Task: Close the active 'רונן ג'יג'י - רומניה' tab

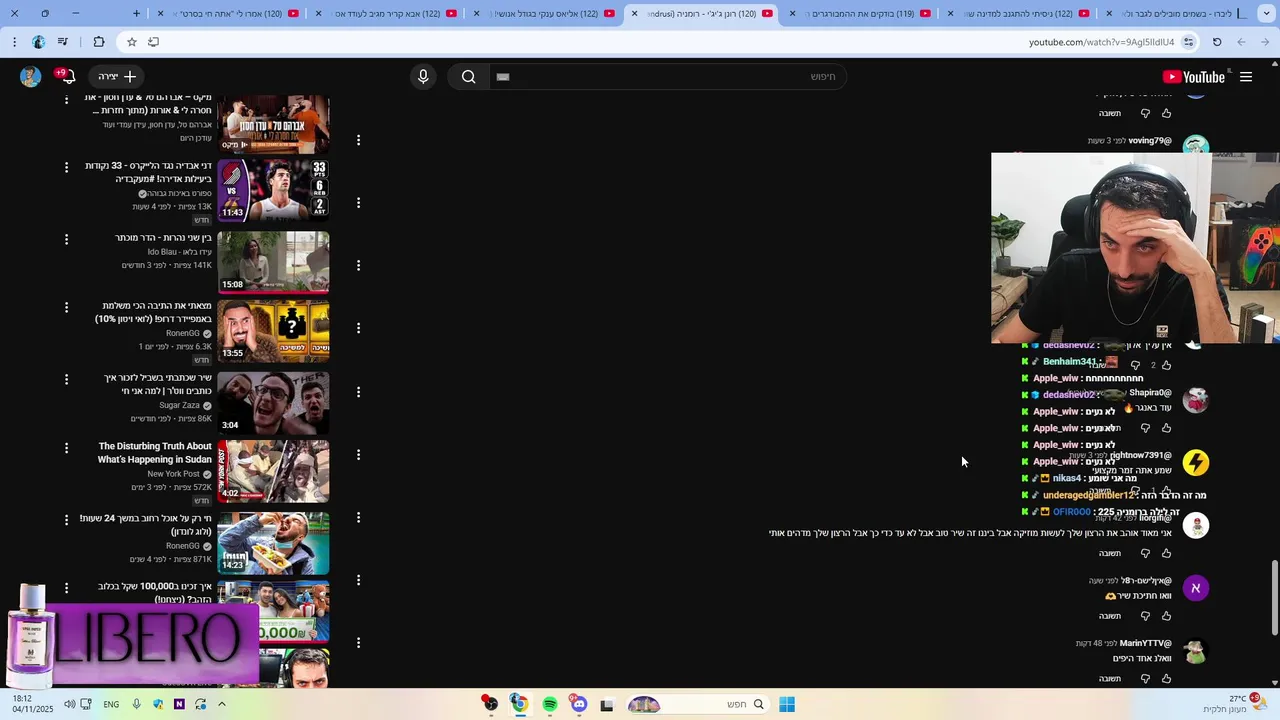Action: 634,14
